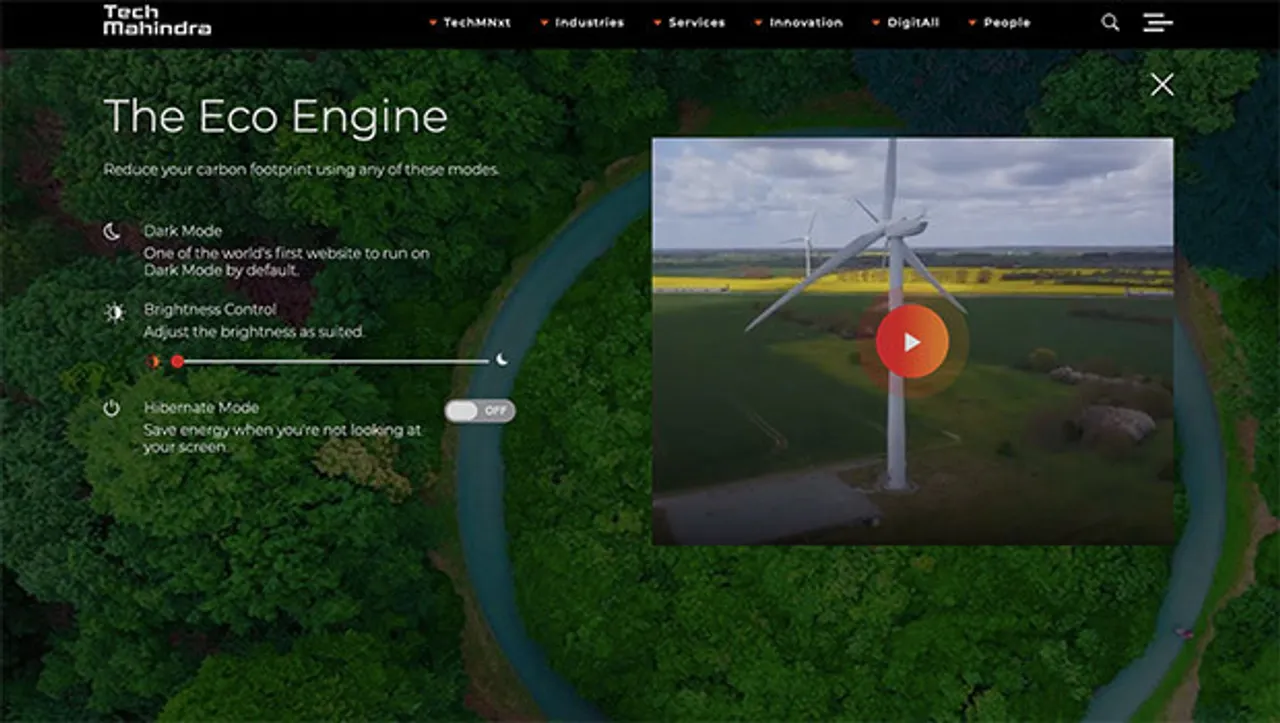Click the Brightness Control label
The width and height of the screenshot is (1280, 723).
210,310
